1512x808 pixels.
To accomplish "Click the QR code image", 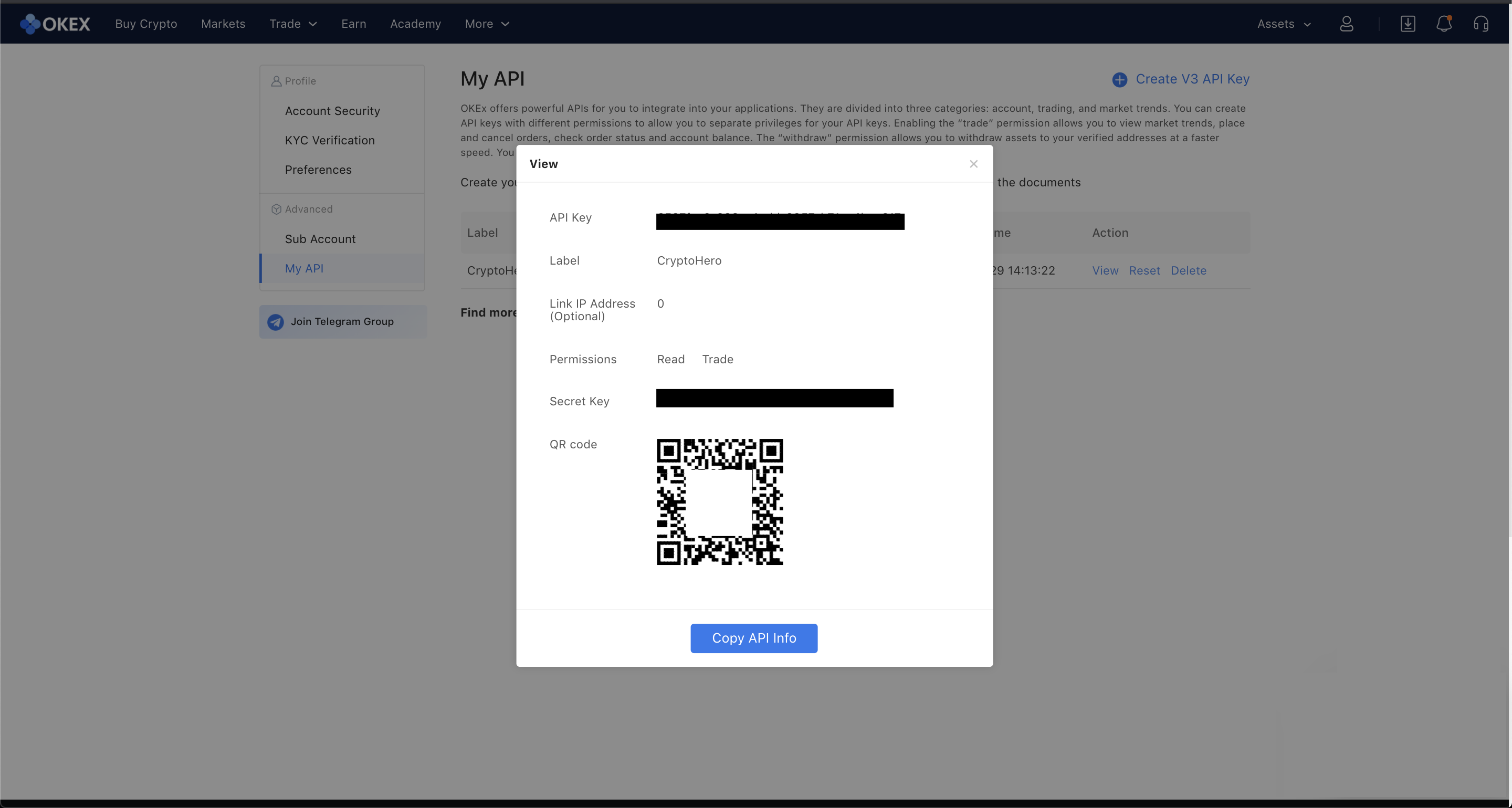I will 720,502.
